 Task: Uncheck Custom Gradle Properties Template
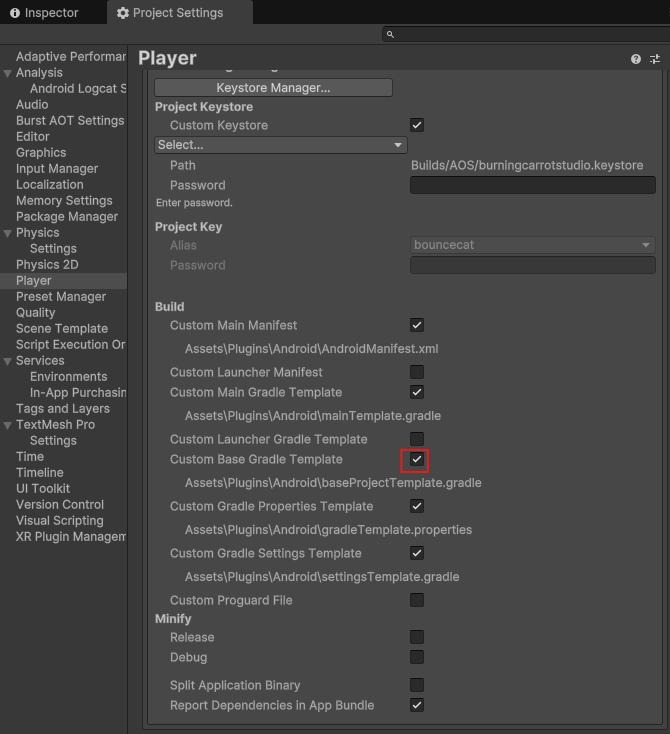(417, 506)
